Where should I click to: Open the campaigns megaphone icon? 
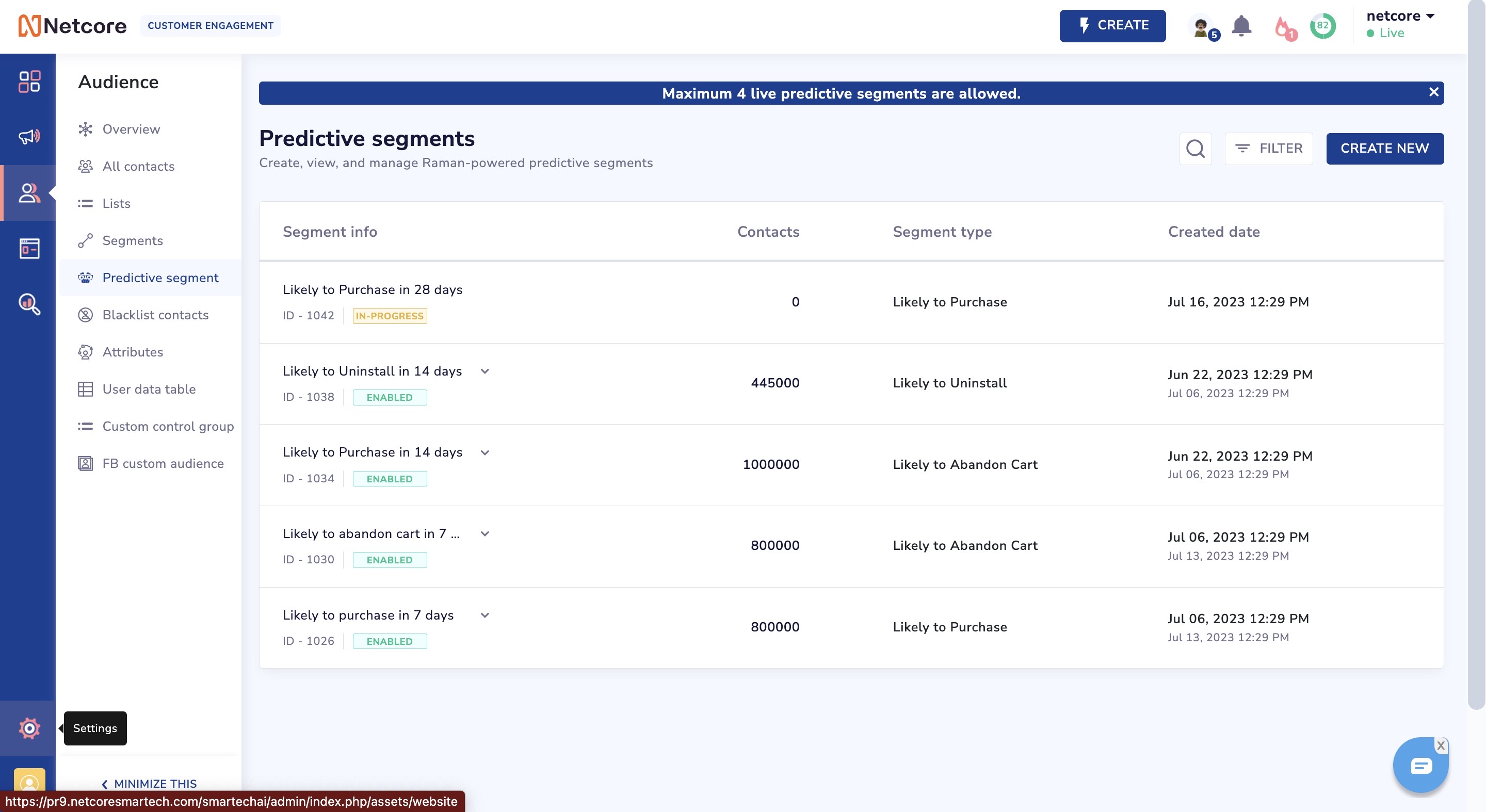coord(29,137)
